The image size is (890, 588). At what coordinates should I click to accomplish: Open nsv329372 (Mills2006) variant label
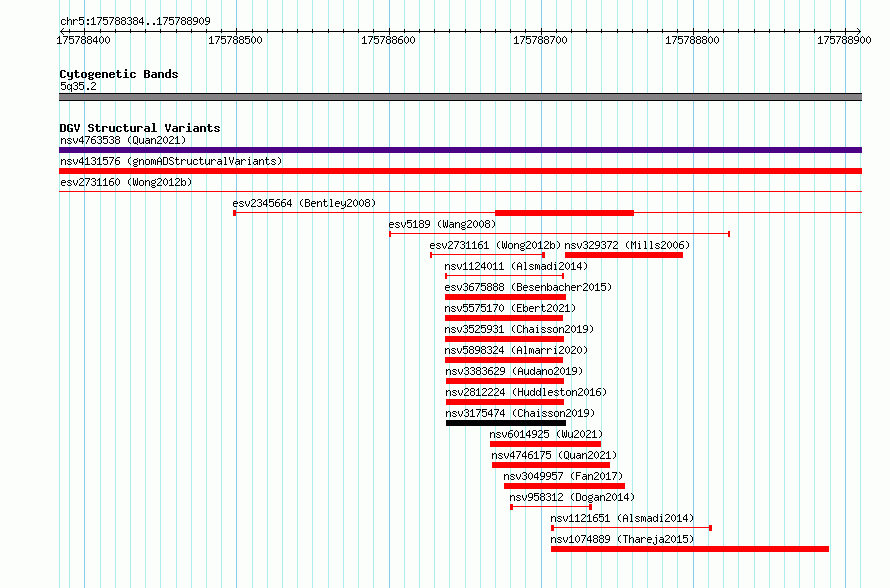pos(627,245)
